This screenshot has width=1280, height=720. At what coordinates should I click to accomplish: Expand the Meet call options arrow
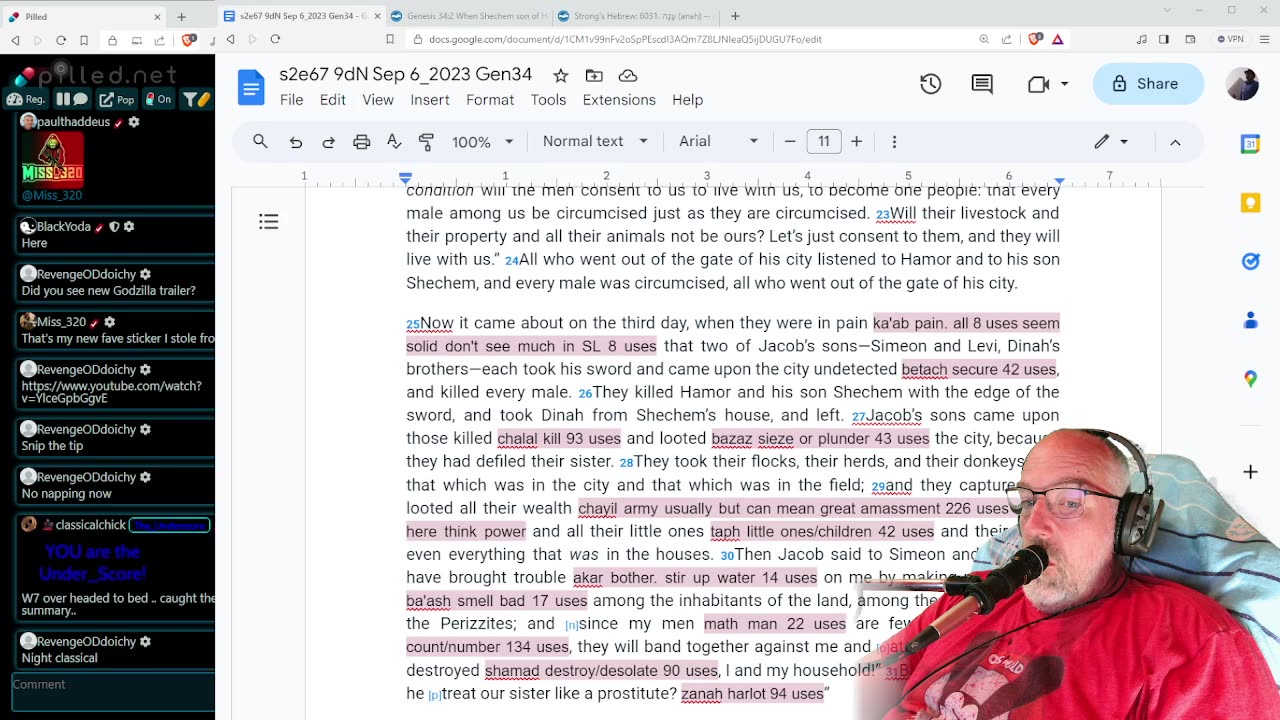coord(1064,84)
